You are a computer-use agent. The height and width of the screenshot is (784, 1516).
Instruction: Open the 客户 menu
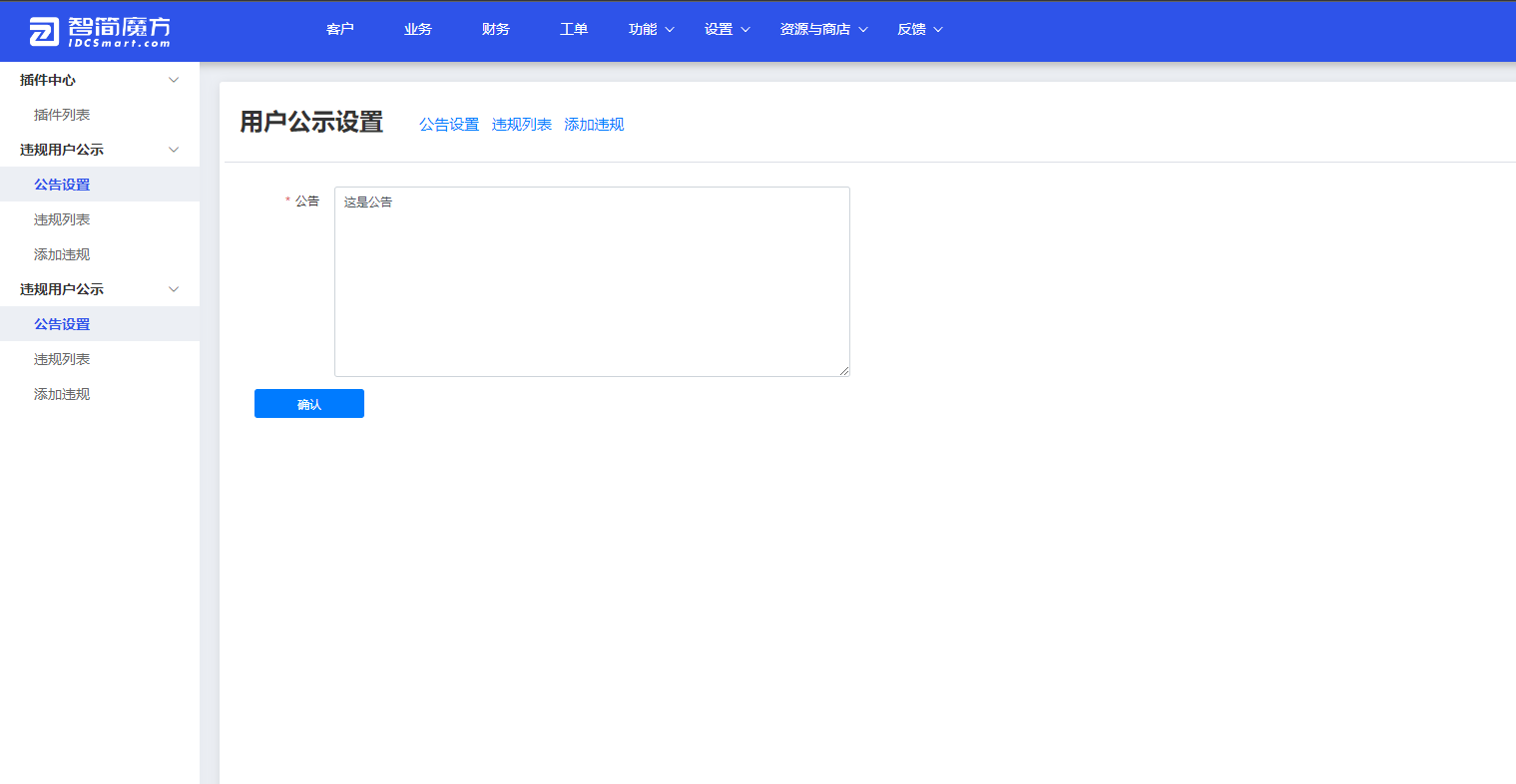click(340, 29)
